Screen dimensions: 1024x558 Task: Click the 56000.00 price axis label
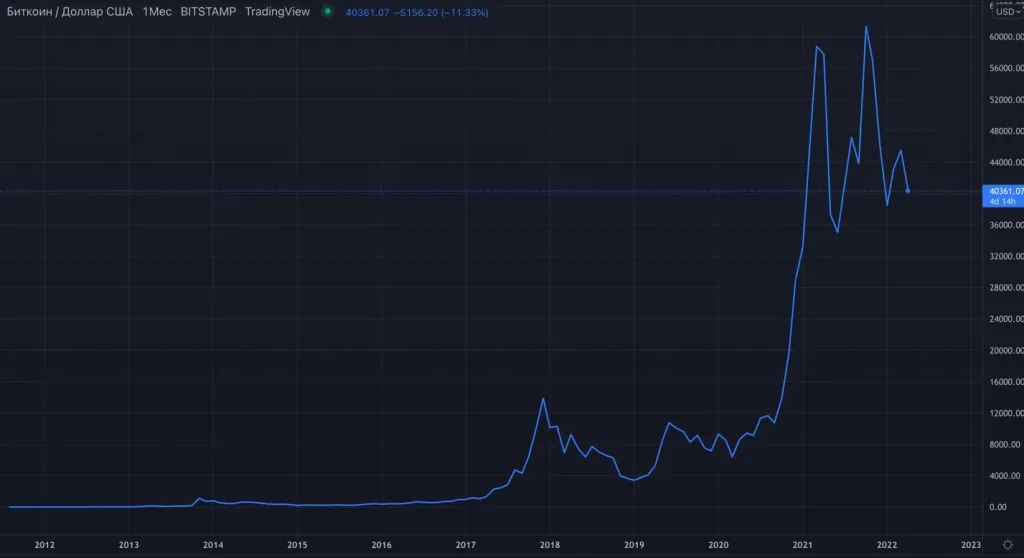pyautogui.click(x=1006, y=68)
